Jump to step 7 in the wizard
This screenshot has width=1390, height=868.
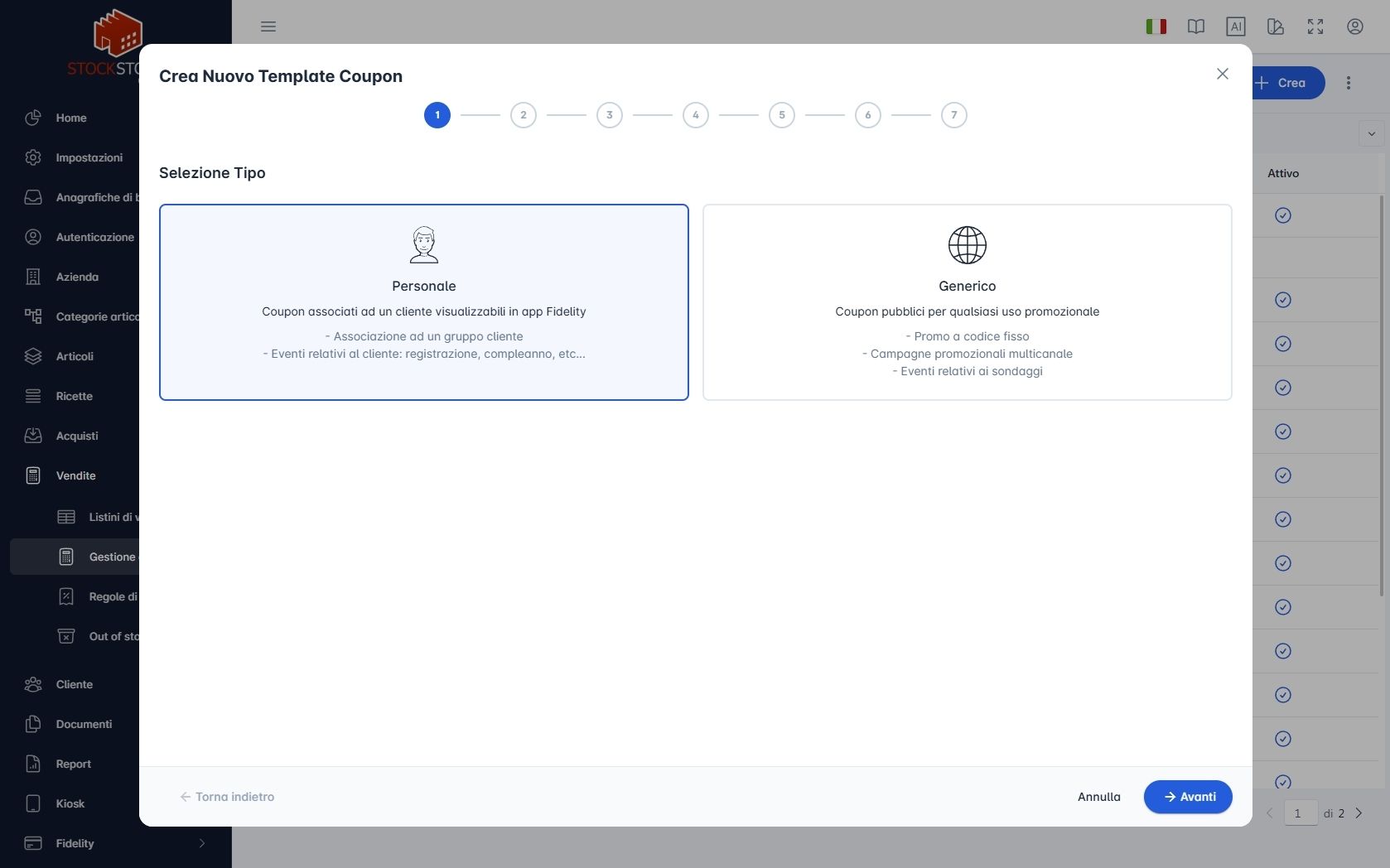(x=954, y=115)
